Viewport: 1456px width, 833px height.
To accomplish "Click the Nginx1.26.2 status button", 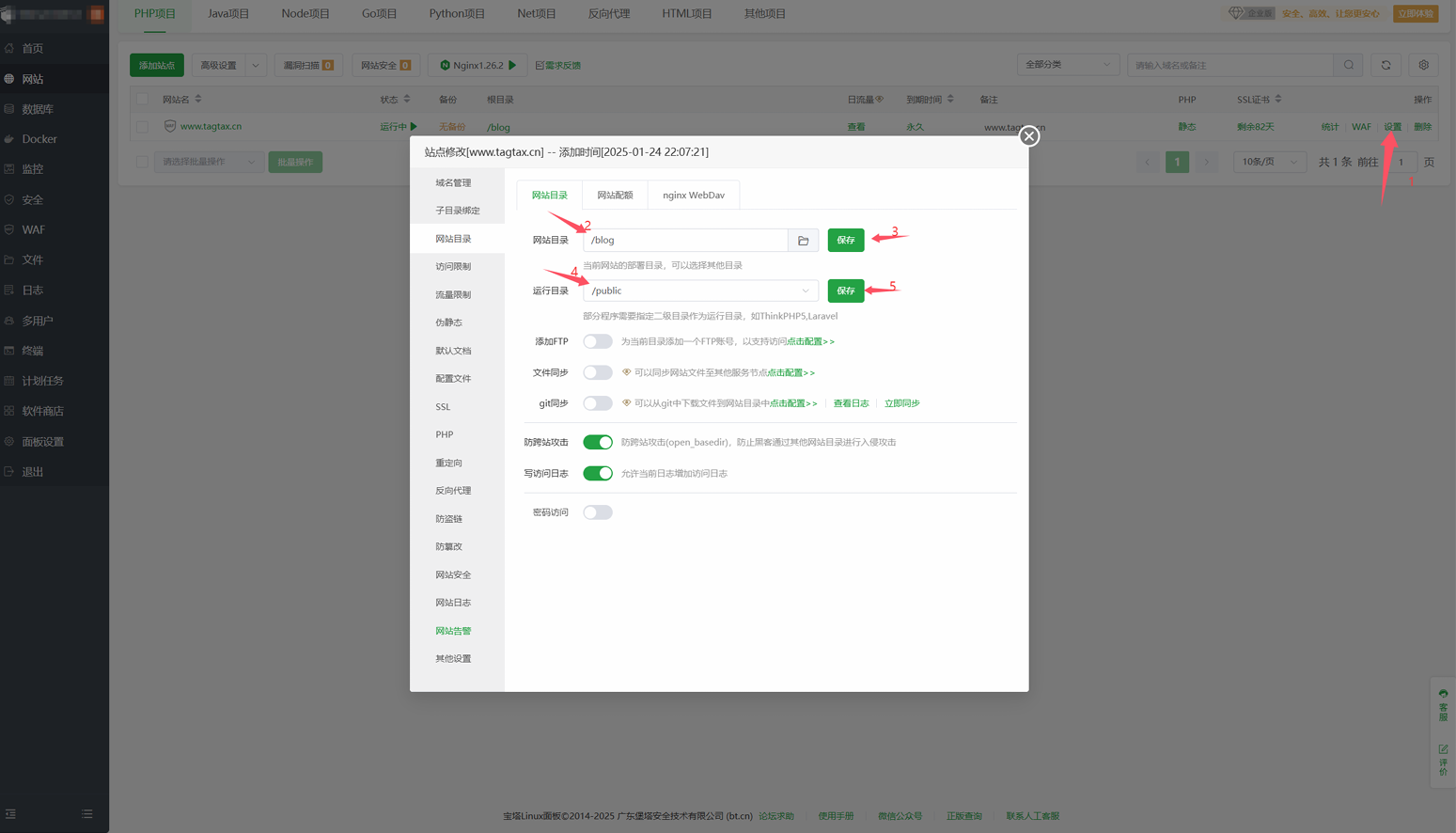I will [478, 65].
